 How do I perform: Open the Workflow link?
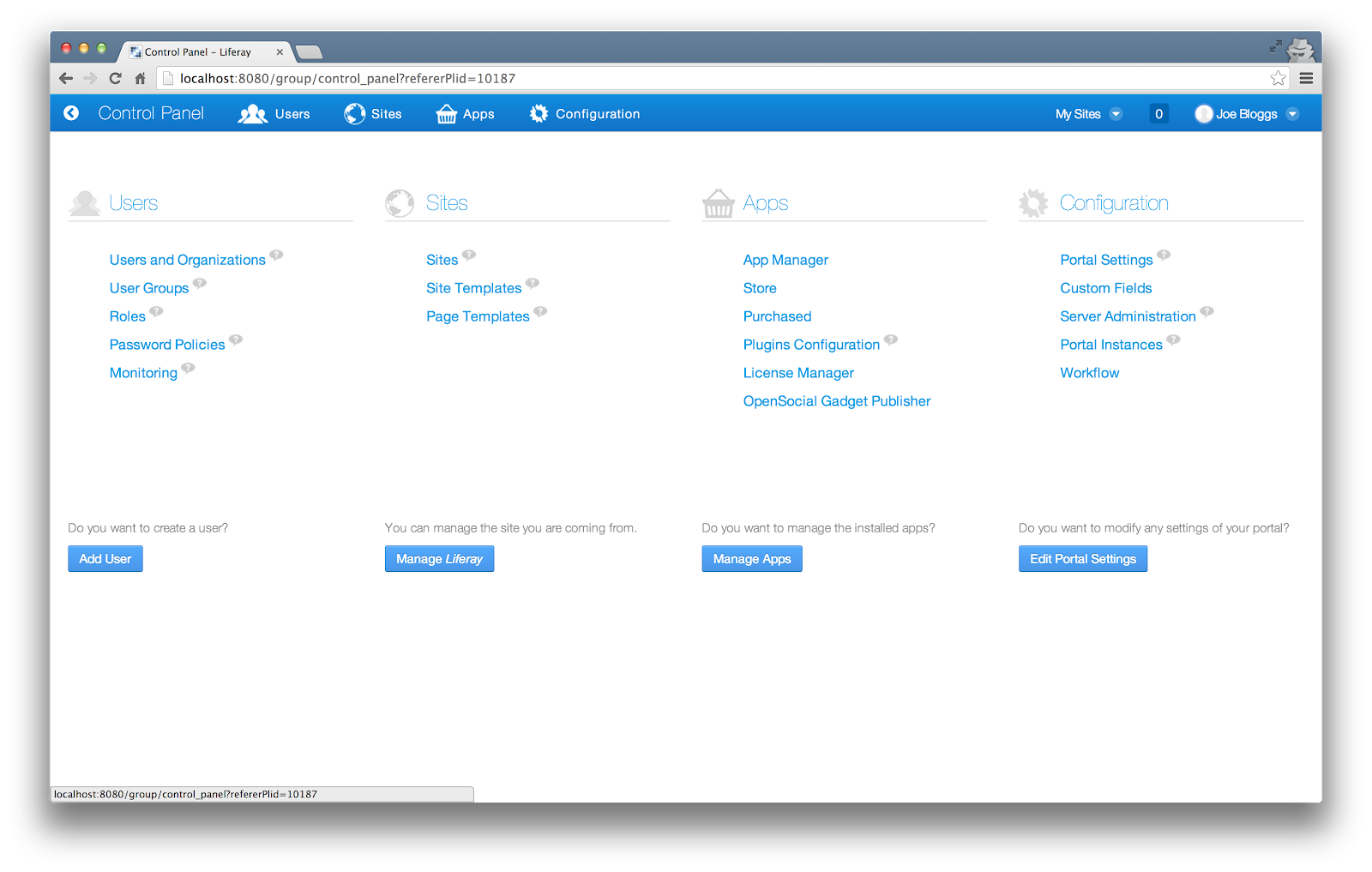point(1090,373)
